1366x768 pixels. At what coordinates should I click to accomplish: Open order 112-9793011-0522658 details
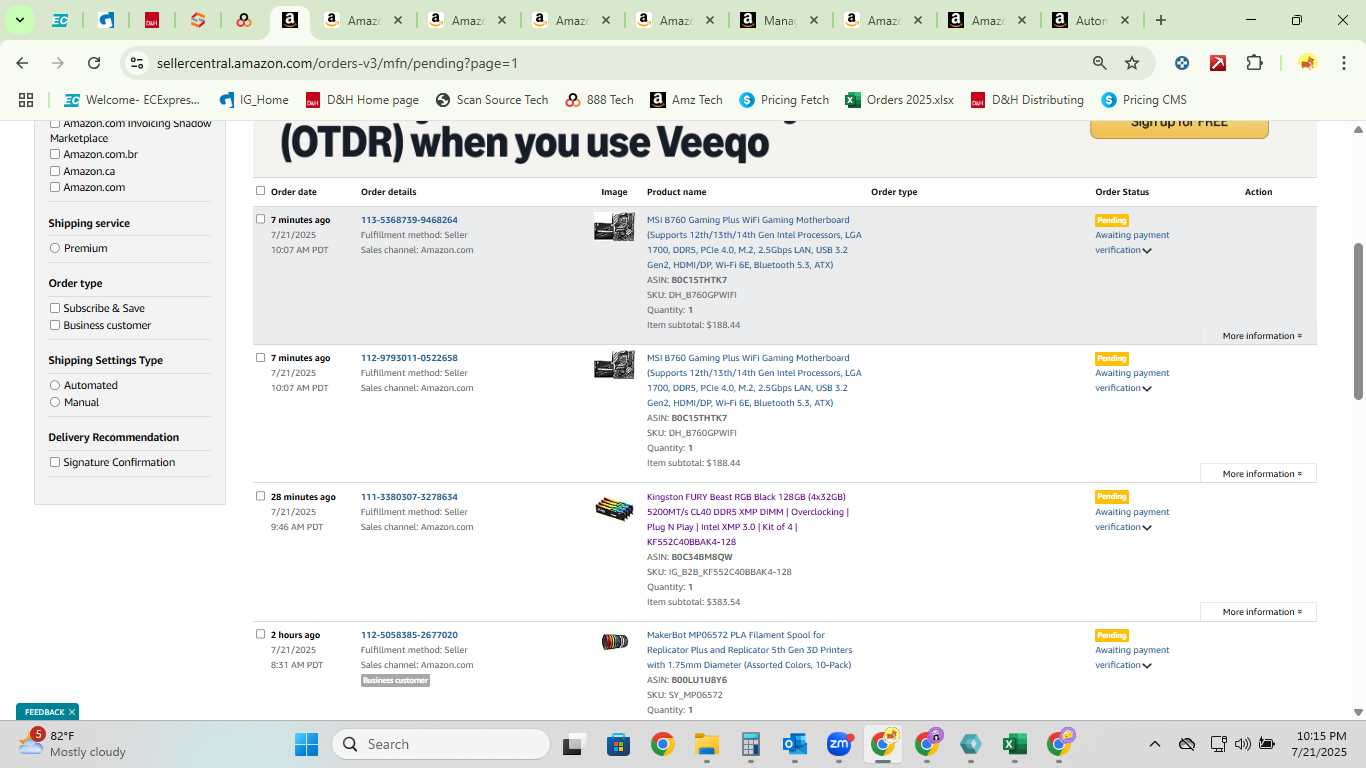409,358
